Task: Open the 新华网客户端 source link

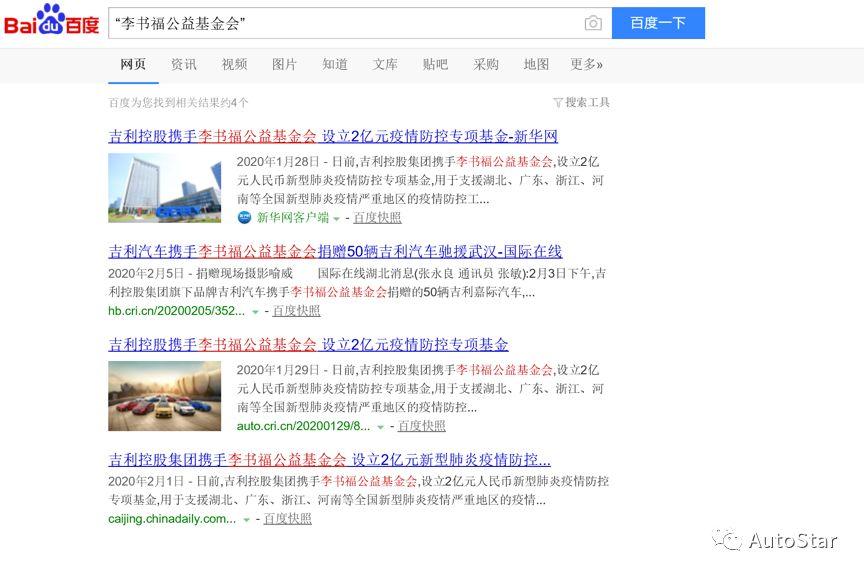Action: tap(293, 217)
